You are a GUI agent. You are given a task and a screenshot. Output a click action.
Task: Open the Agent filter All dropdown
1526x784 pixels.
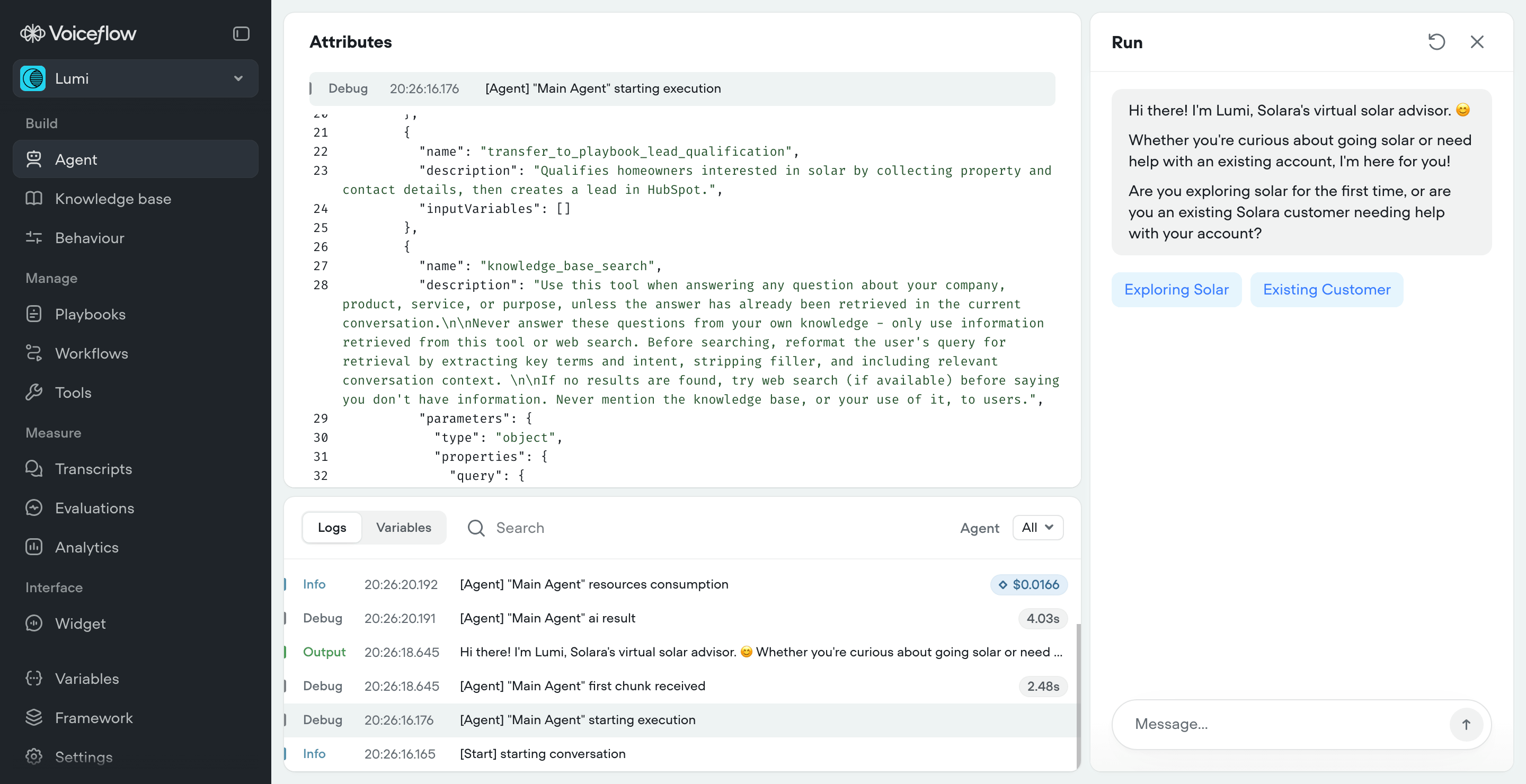point(1037,528)
